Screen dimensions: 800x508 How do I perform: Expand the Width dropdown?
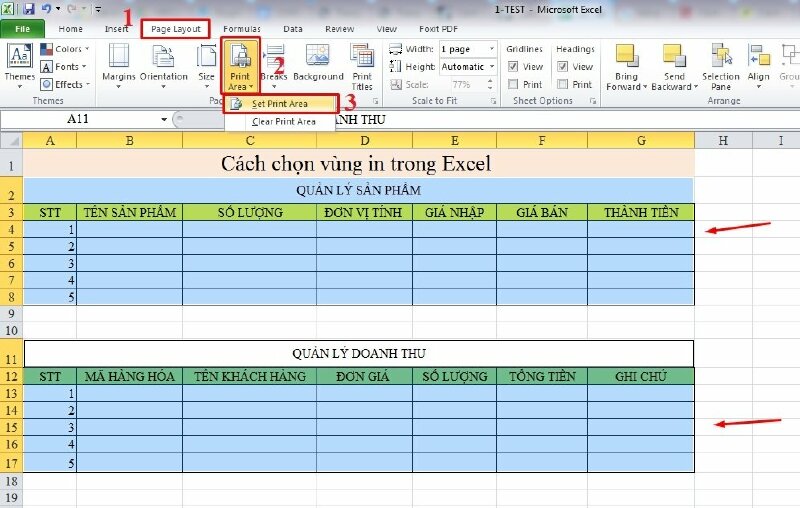[x=491, y=49]
